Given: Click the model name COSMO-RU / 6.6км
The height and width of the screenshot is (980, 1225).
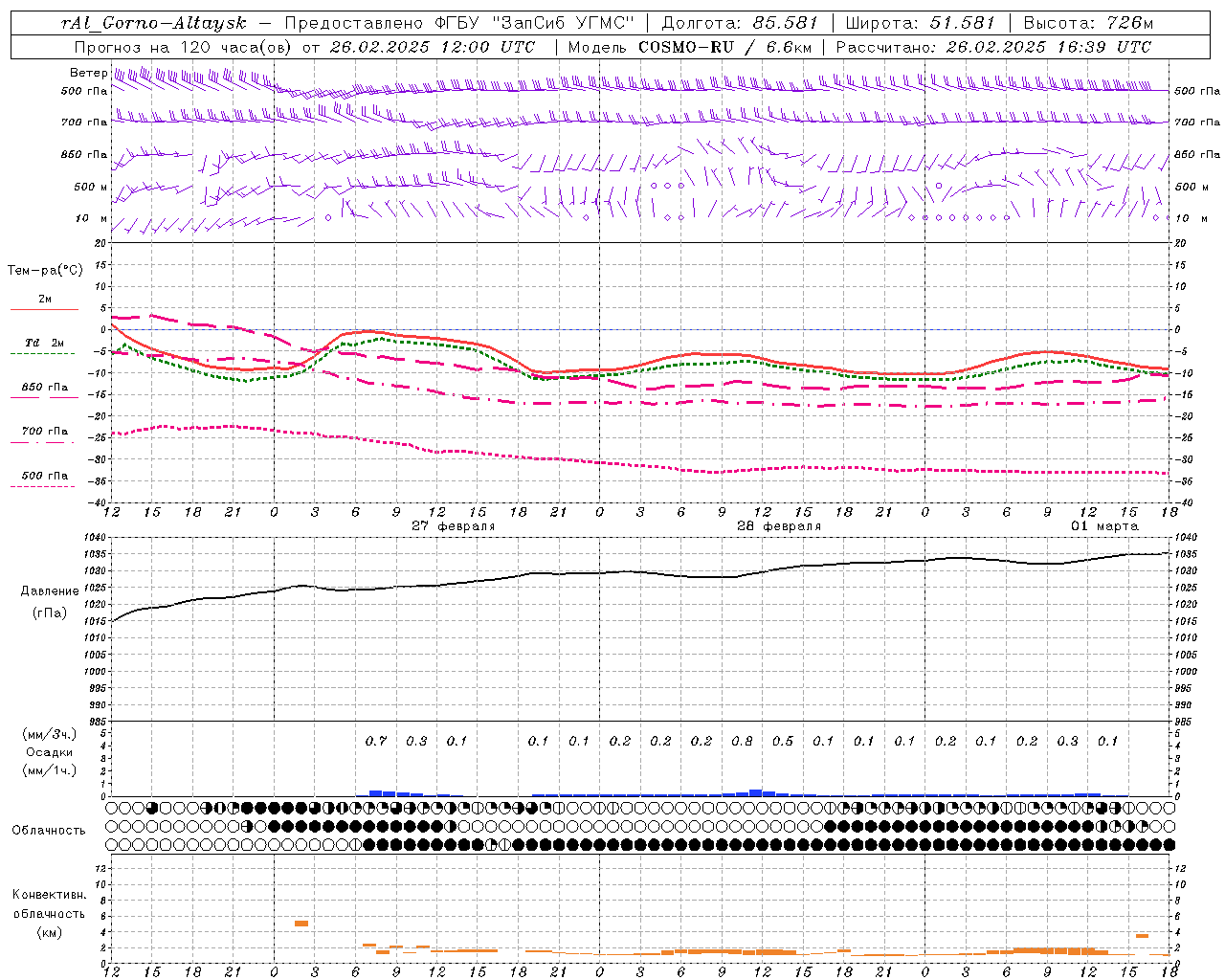Looking at the screenshot, I should point(725,47).
